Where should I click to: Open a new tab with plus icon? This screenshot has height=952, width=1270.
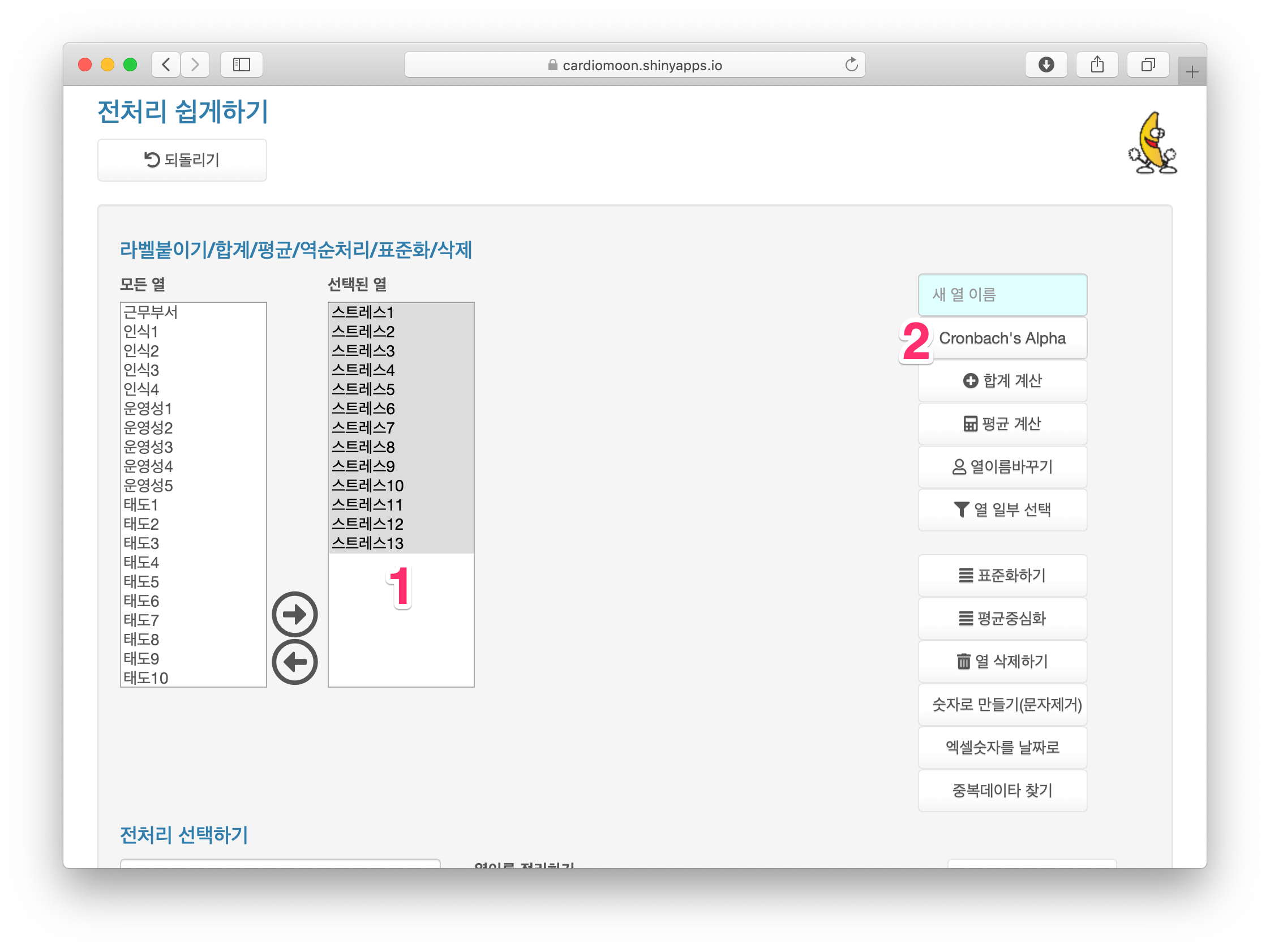click(x=1192, y=72)
